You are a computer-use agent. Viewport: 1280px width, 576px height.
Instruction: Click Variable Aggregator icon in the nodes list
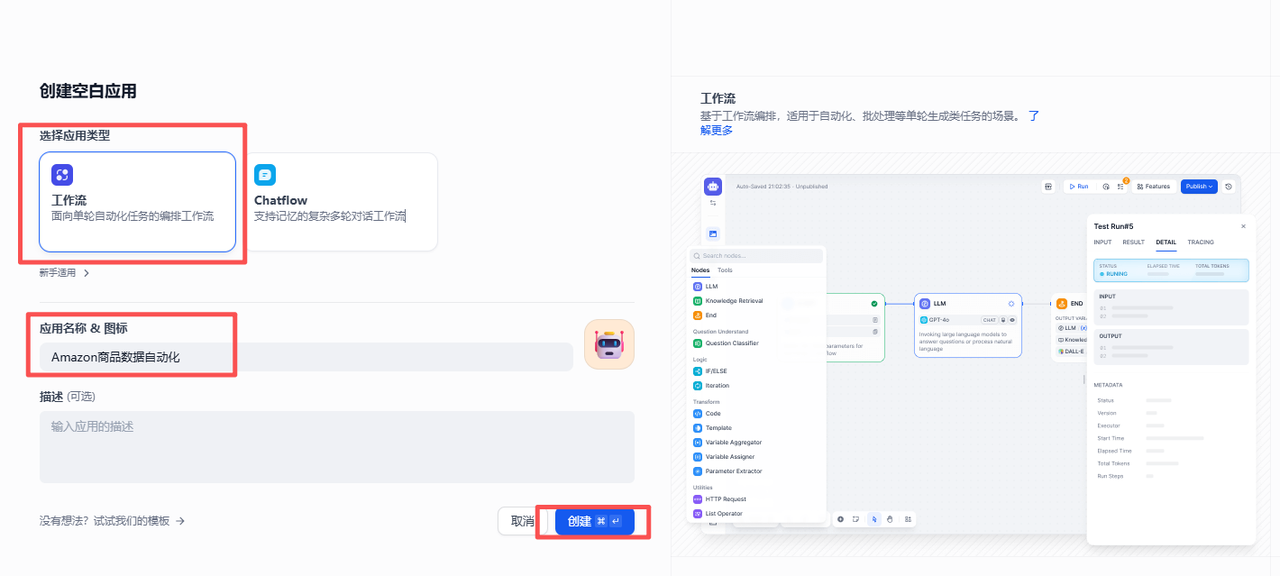click(x=697, y=442)
